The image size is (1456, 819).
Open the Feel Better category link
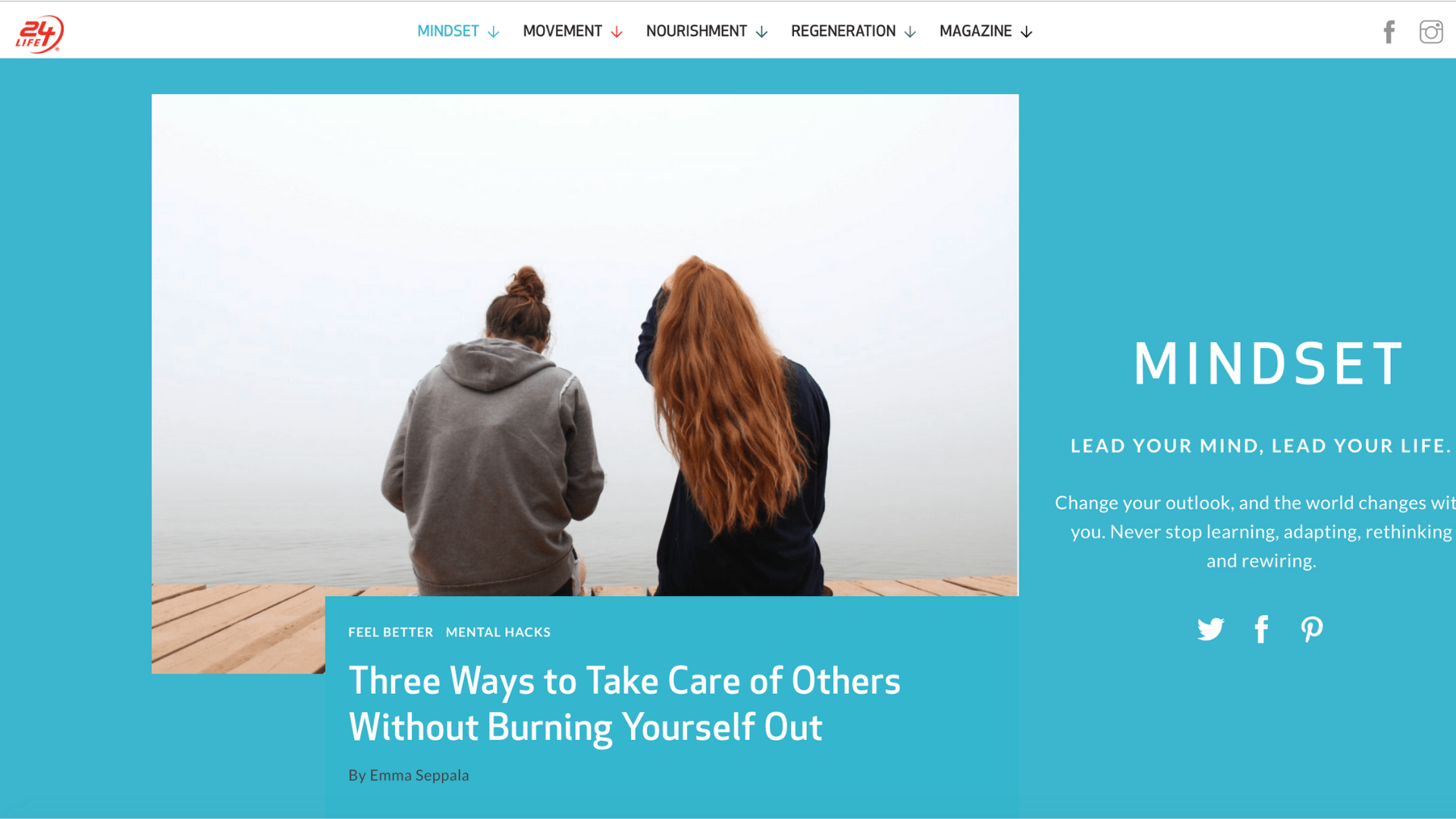tap(391, 632)
